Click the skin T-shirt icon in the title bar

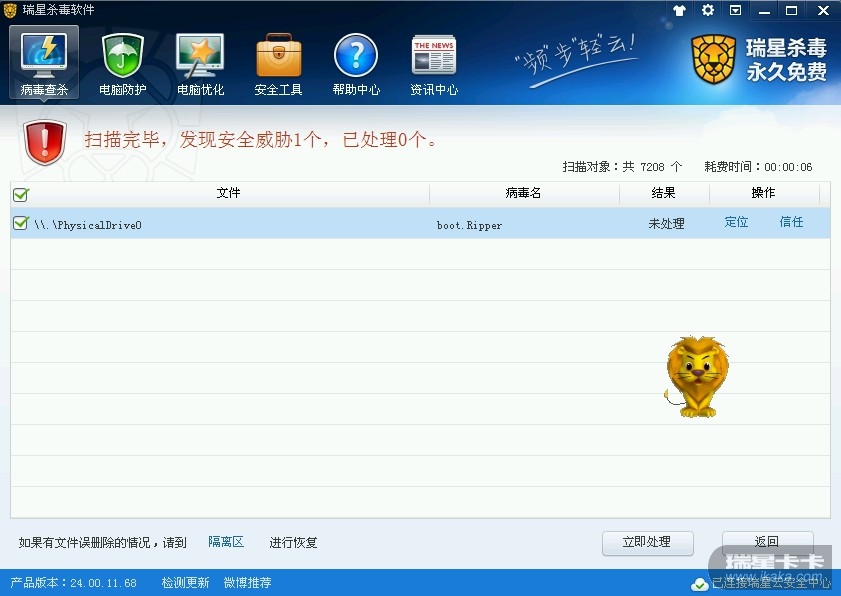680,10
